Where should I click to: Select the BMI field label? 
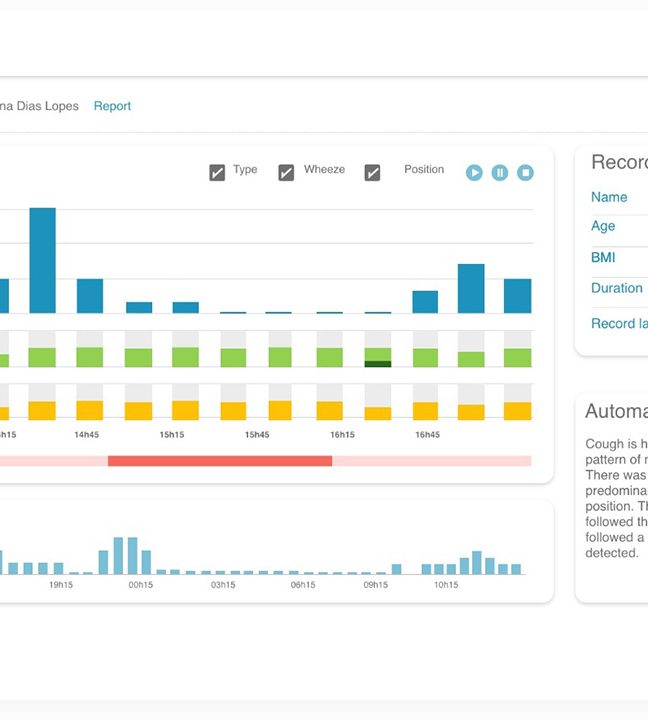(x=603, y=258)
